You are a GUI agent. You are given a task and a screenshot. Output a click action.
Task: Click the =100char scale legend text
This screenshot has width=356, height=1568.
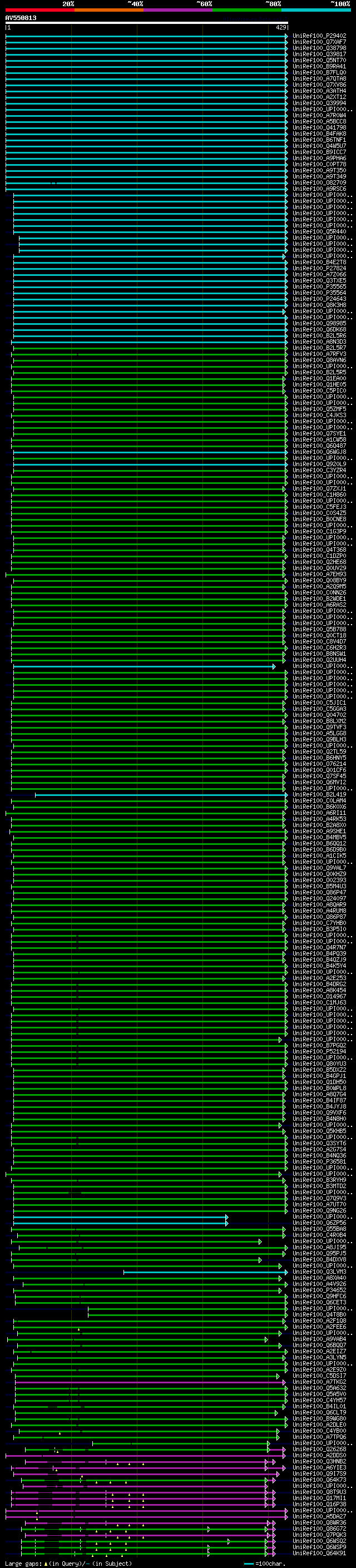pyautogui.click(x=270, y=1564)
